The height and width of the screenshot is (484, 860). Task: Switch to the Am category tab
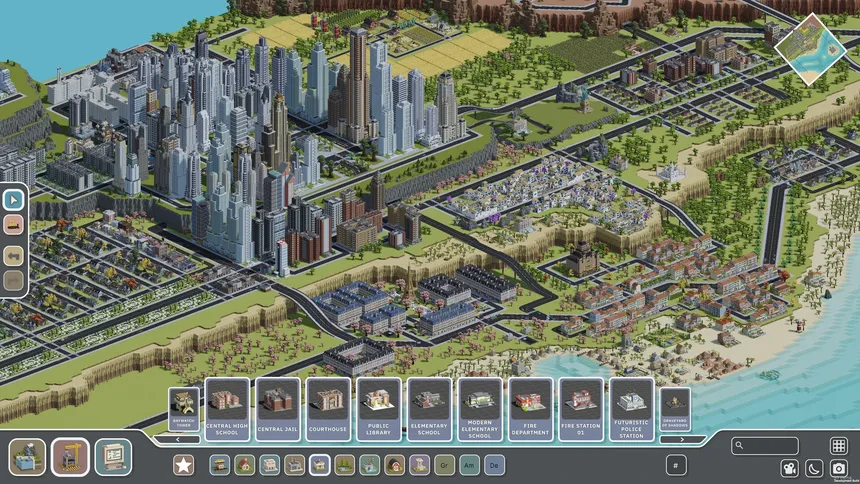click(x=469, y=465)
